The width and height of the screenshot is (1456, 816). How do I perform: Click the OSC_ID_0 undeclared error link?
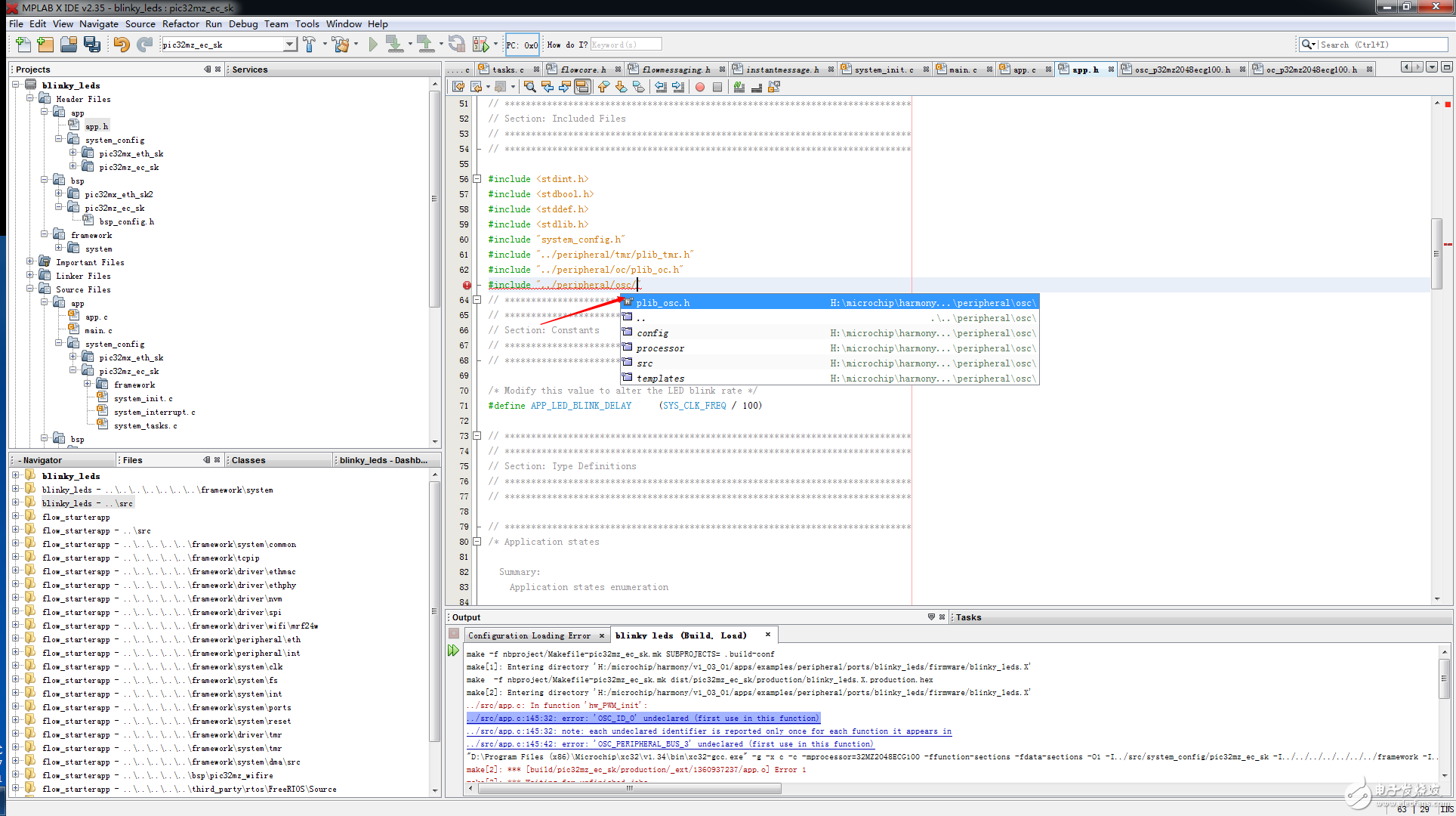(x=643, y=719)
